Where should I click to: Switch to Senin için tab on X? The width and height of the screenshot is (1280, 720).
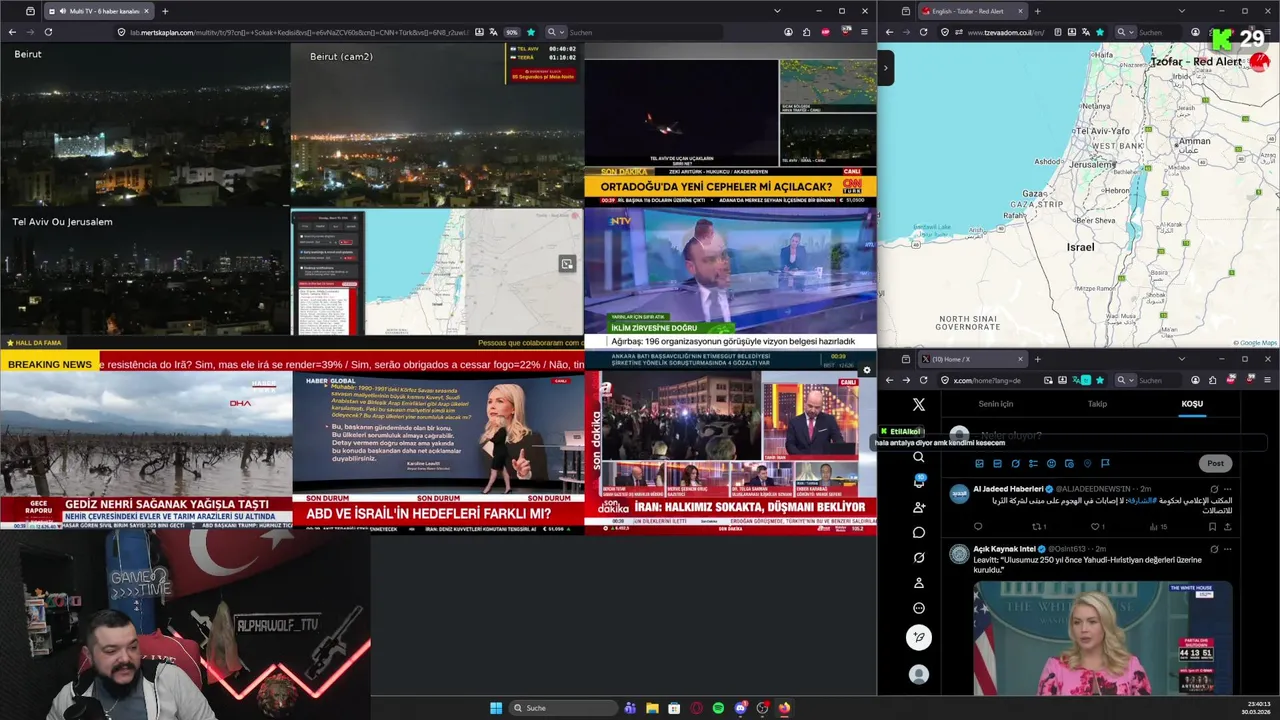click(995, 404)
